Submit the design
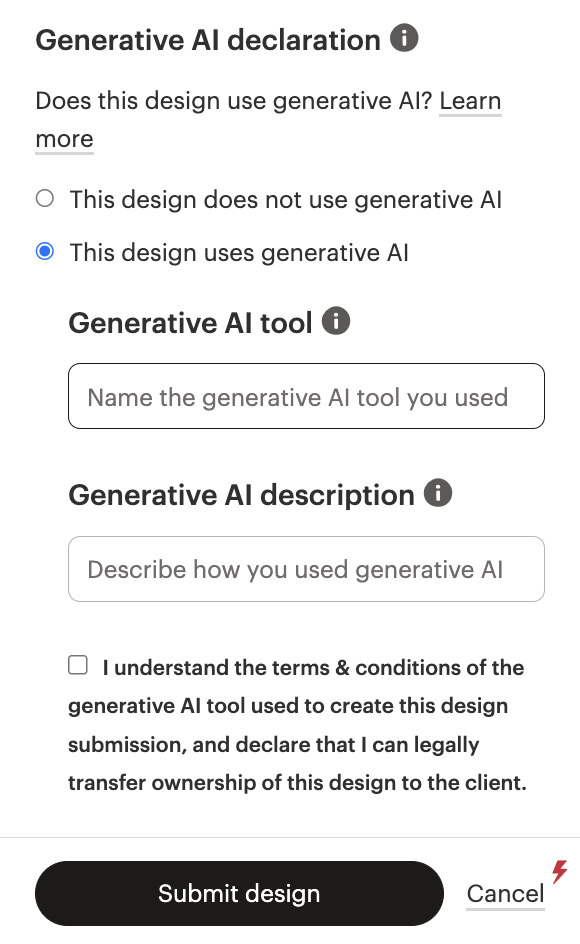This screenshot has height=944, width=580. tap(239, 893)
